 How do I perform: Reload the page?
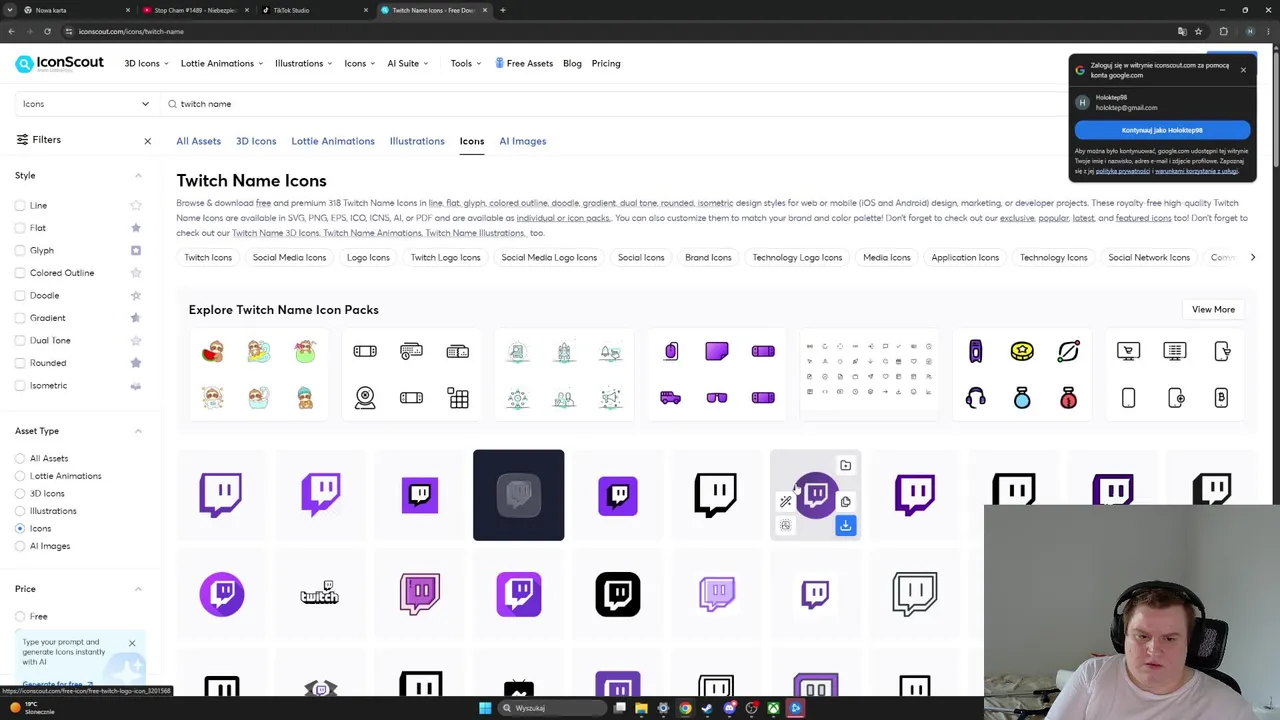click(x=47, y=31)
